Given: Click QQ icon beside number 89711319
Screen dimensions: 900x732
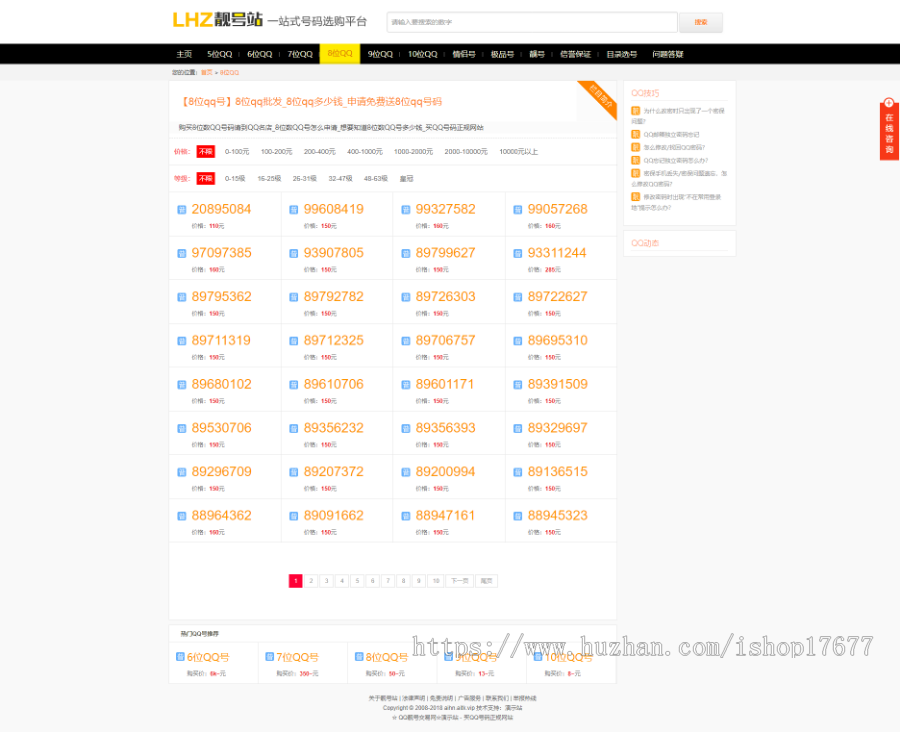Looking at the screenshot, I should click(x=181, y=341).
